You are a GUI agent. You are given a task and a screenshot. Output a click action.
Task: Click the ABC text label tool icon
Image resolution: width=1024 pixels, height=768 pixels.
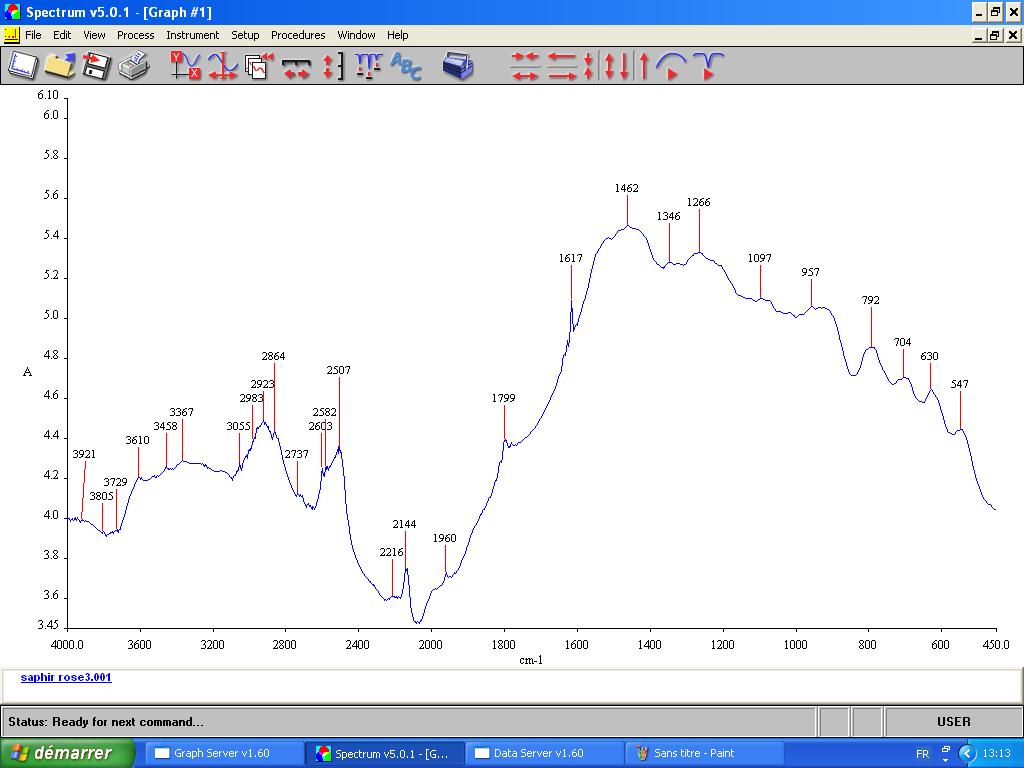click(x=406, y=66)
